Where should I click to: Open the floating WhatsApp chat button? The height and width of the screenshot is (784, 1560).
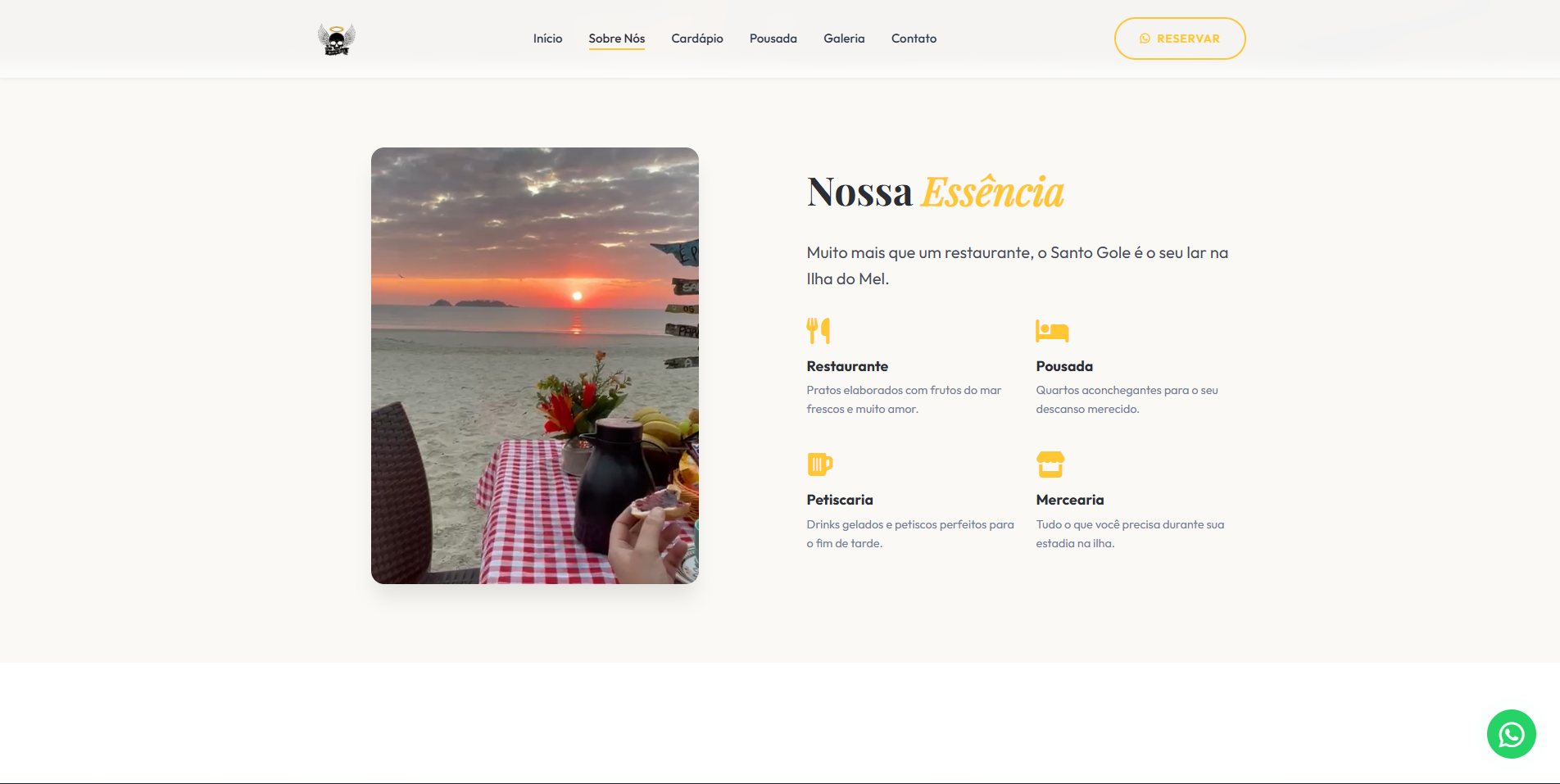(x=1511, y=734)
